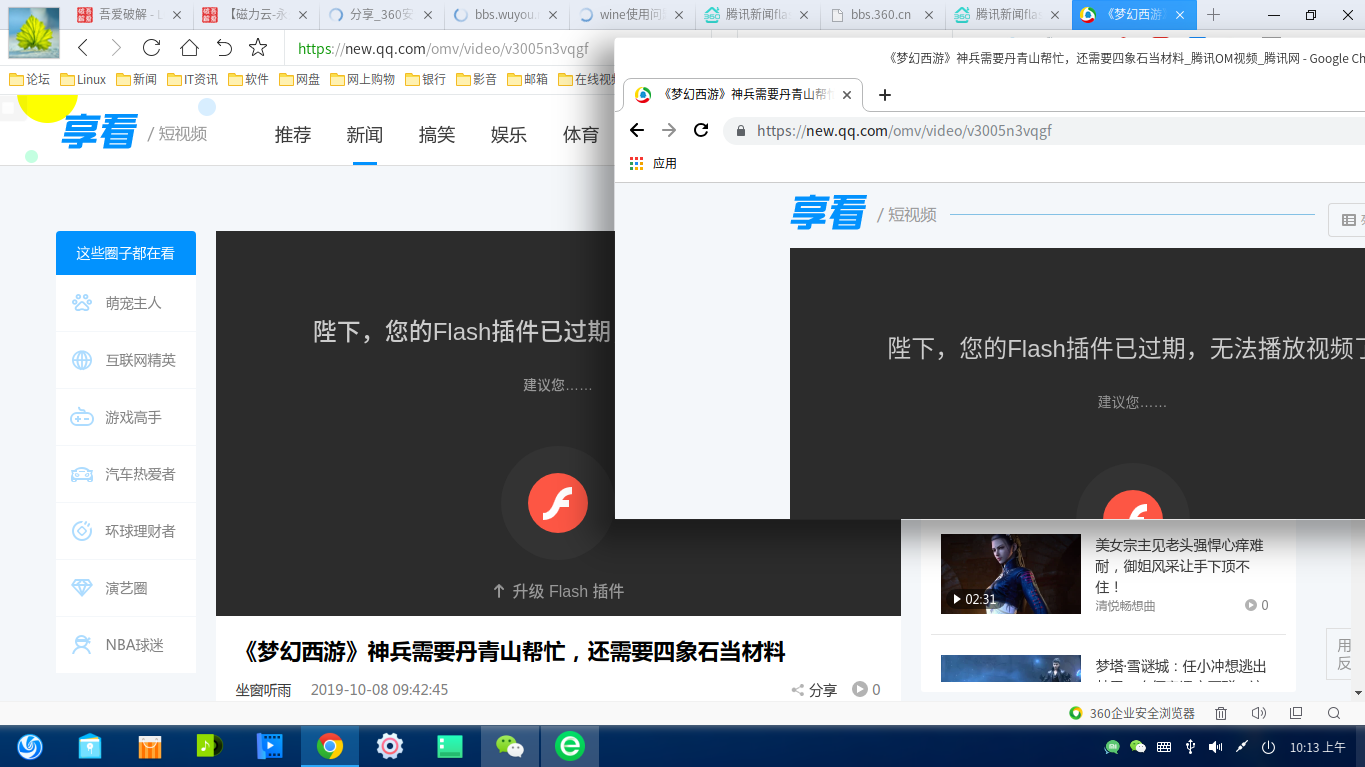Open the settings gear in the taskbar
Viewport: 1365px width, 767px height.
pos(390,746)
